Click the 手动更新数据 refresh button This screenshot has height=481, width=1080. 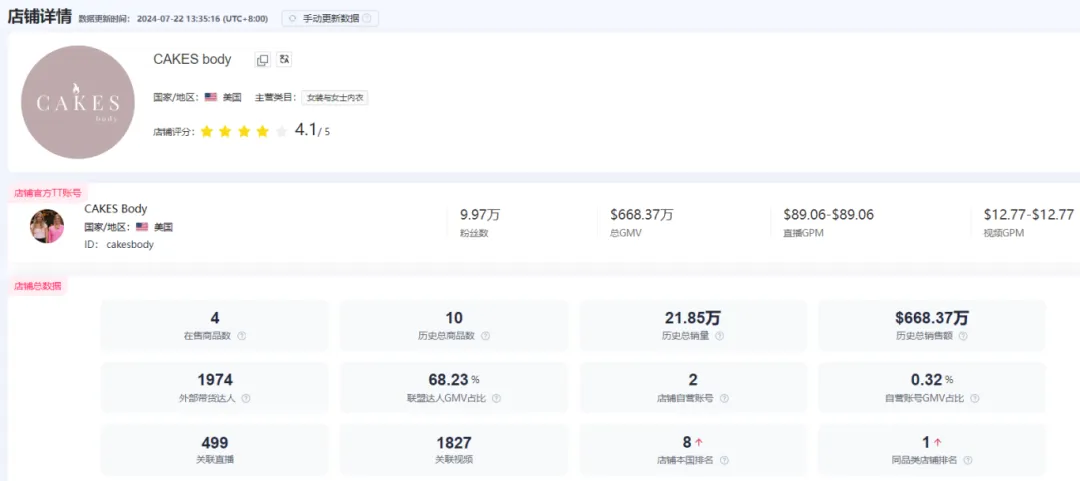pyautogui.click(x=330, y=19)
